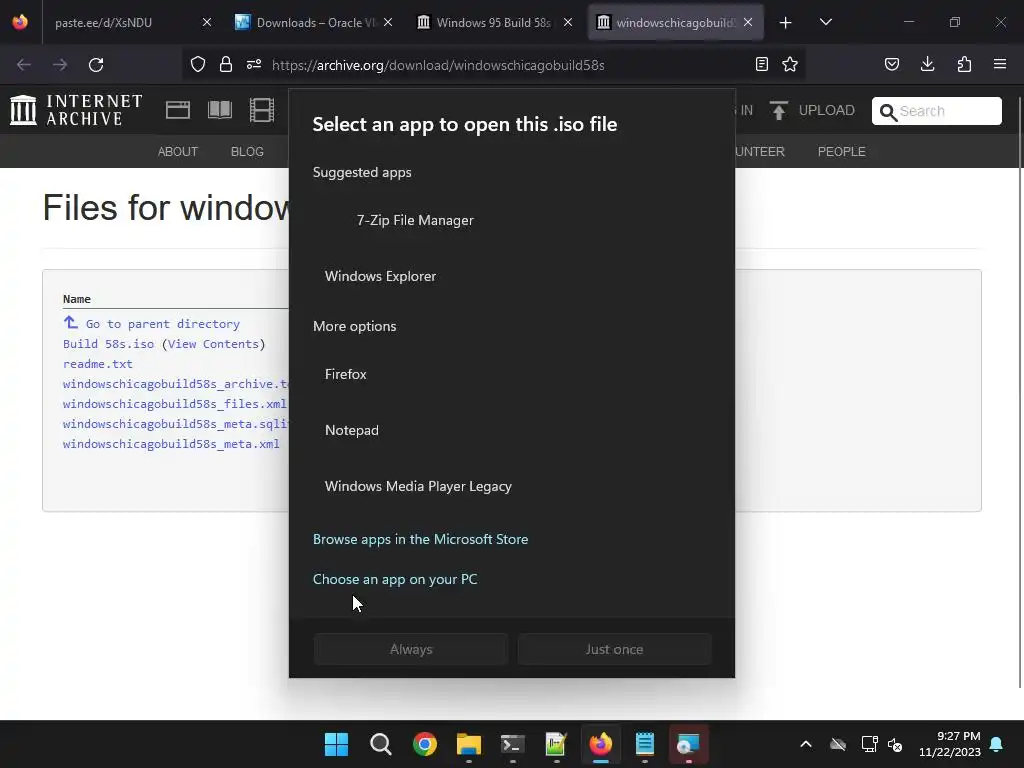Click Choose an app on your PC
1024x768 pixels.
(x=395, y=579)
